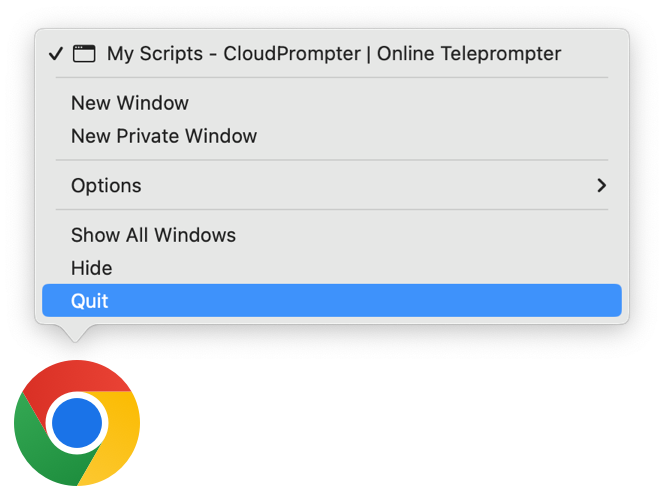Quit Chrome from the Dock menu
This screenshot has height=486, width=664.
click(x=90, y=301)
